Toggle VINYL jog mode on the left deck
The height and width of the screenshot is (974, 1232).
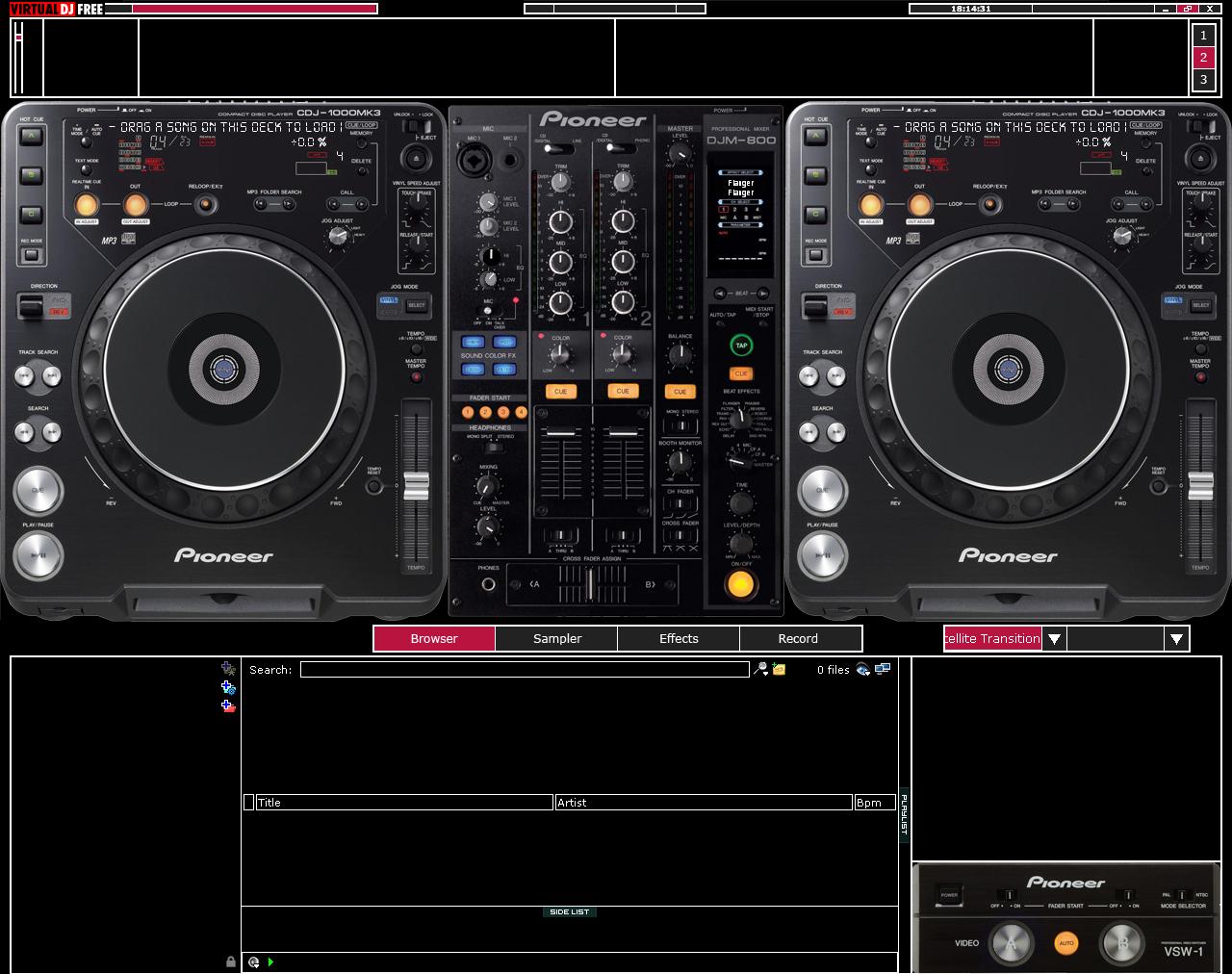pos(389,301)
